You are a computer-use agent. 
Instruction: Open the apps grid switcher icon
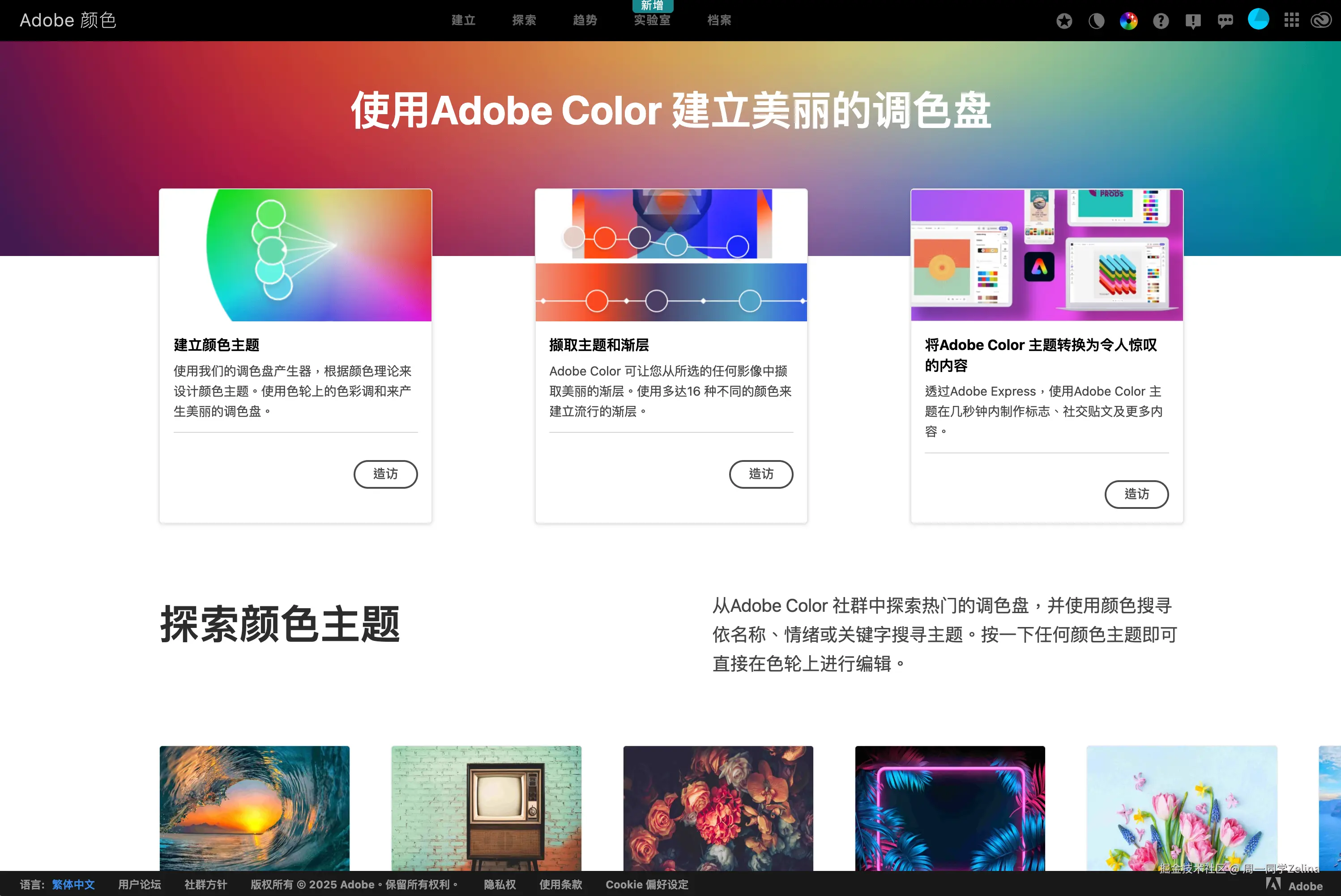[x=1291, y=21]
